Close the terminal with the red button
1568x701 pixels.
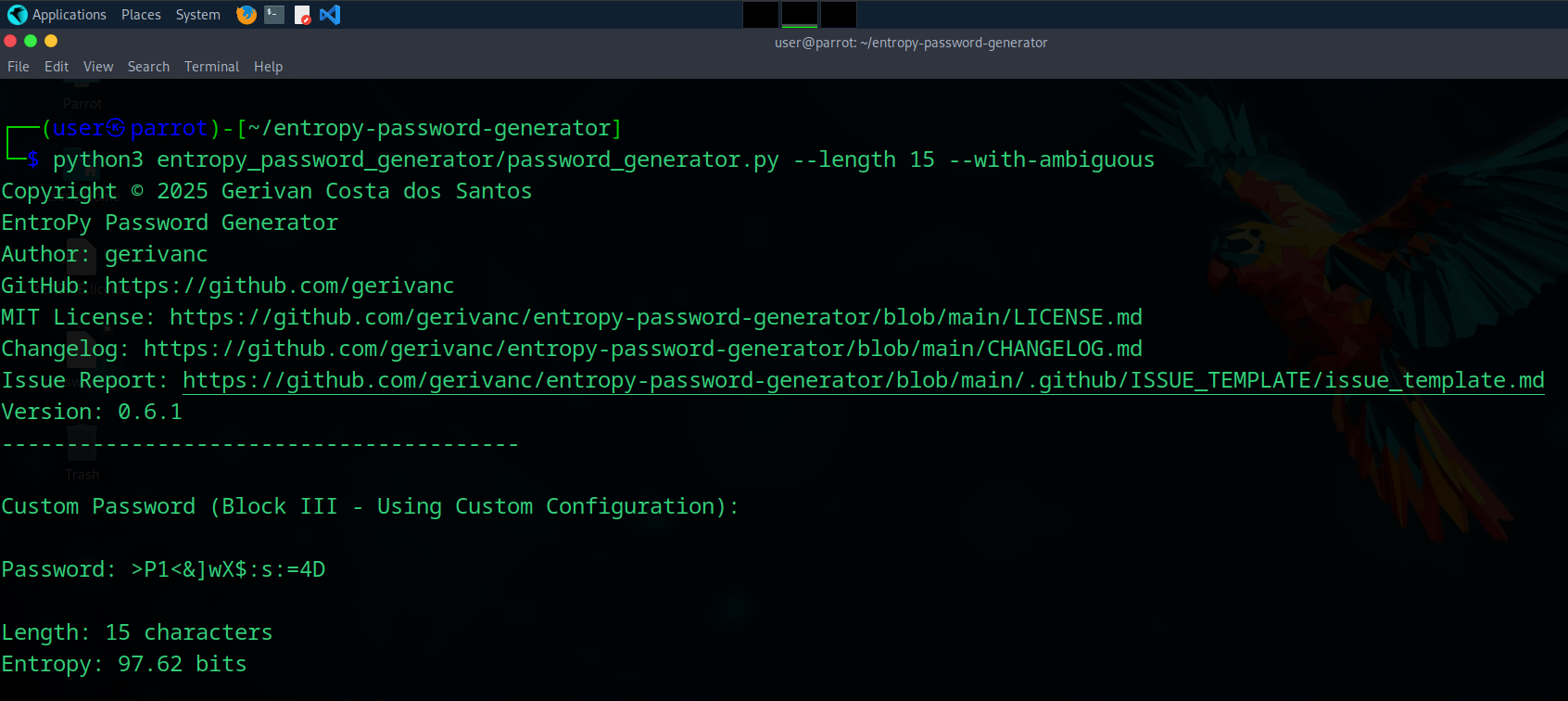point(11,41)
